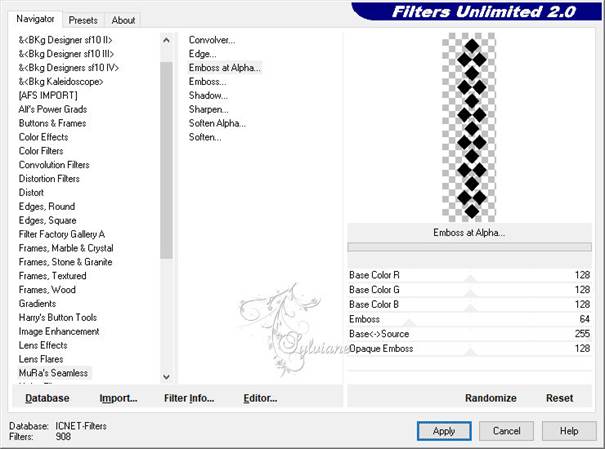Choose Frames, Wood category
Screen dimensions: 605x449
[x=47, y=290]
